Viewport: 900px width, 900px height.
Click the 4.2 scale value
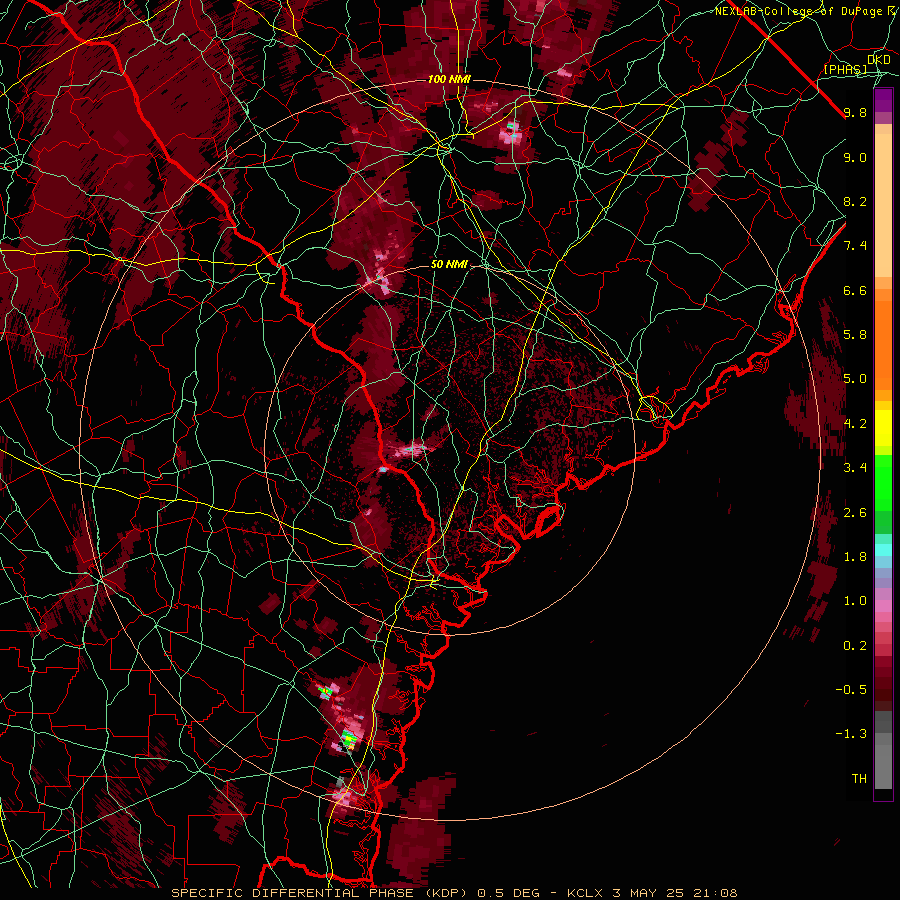click(x=855, y=424)
